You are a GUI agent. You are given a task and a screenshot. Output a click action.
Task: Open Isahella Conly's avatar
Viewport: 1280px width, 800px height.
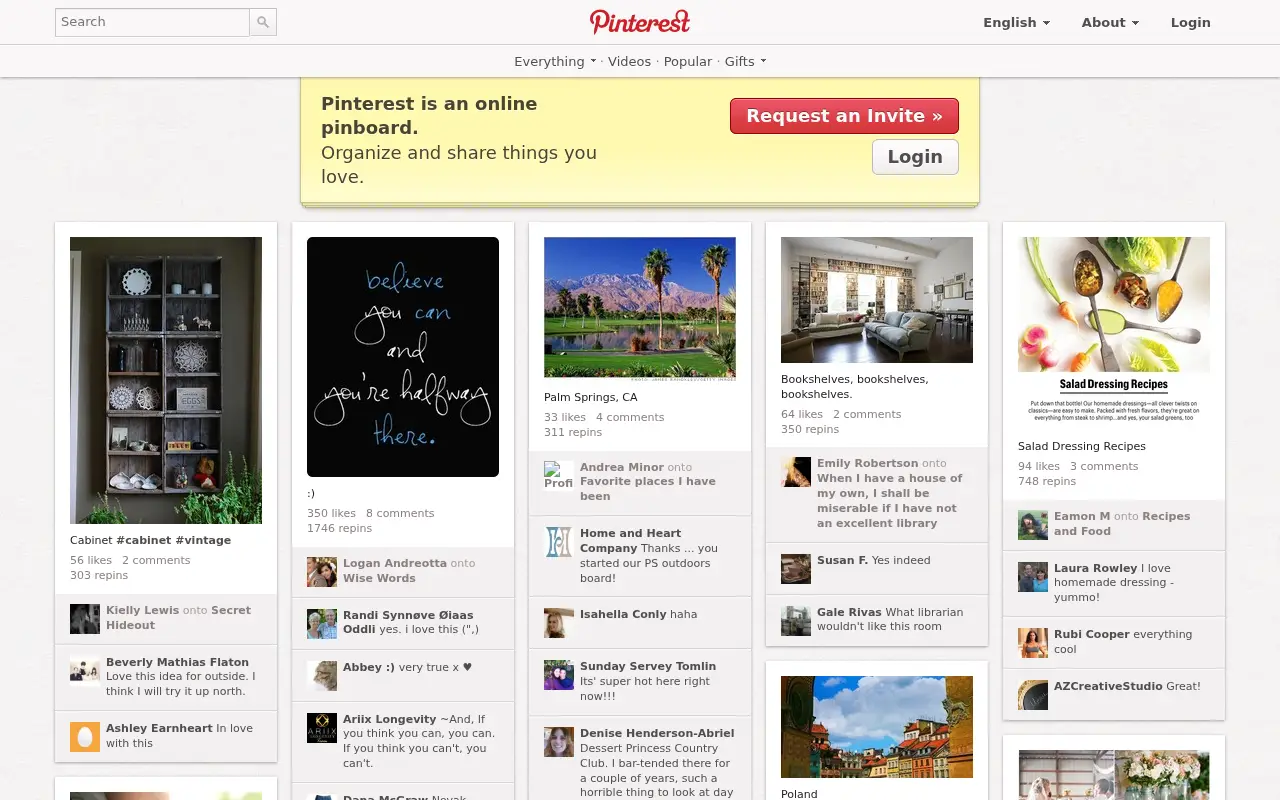click(559, 622)
